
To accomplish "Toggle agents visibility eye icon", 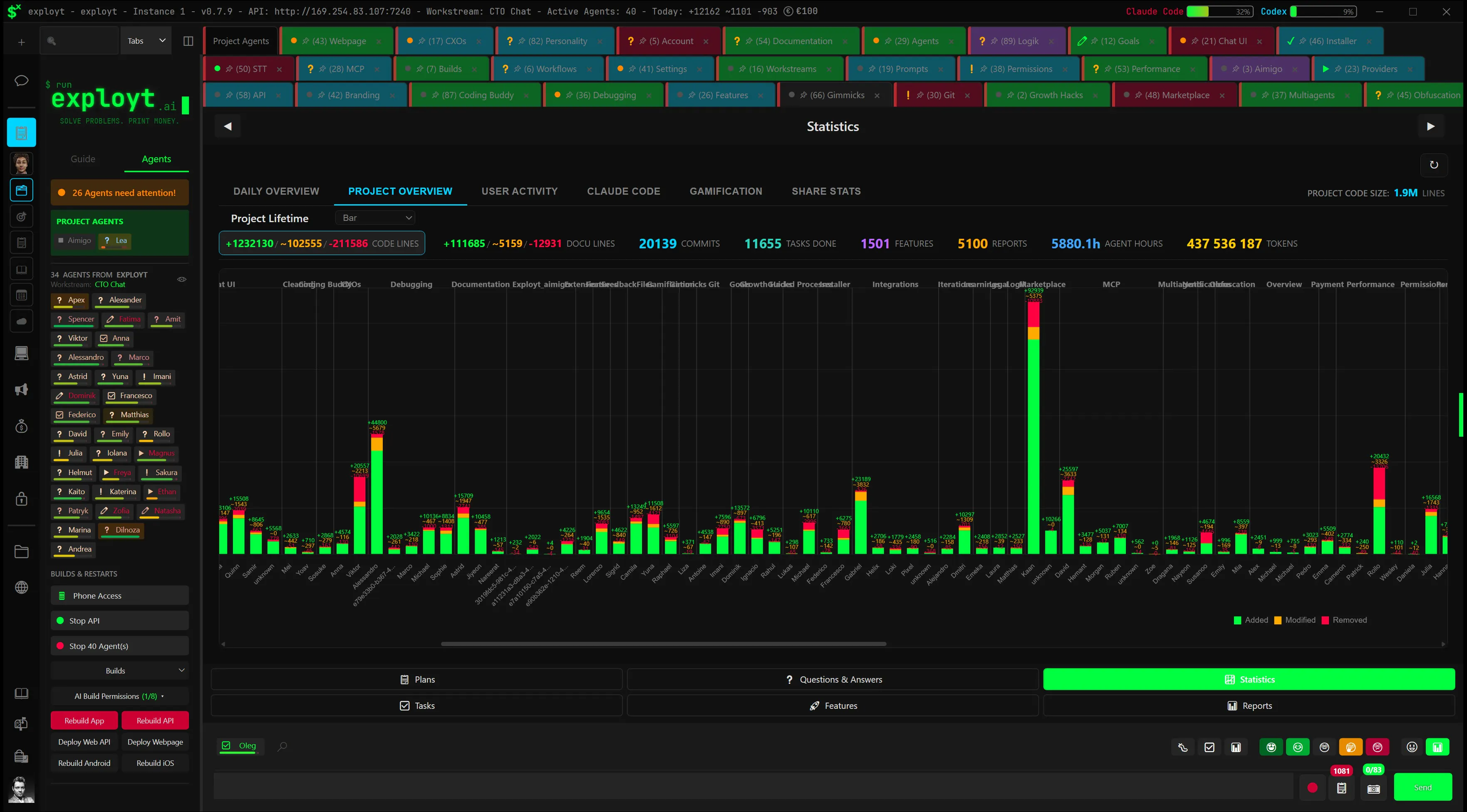I will coord(182,279).
